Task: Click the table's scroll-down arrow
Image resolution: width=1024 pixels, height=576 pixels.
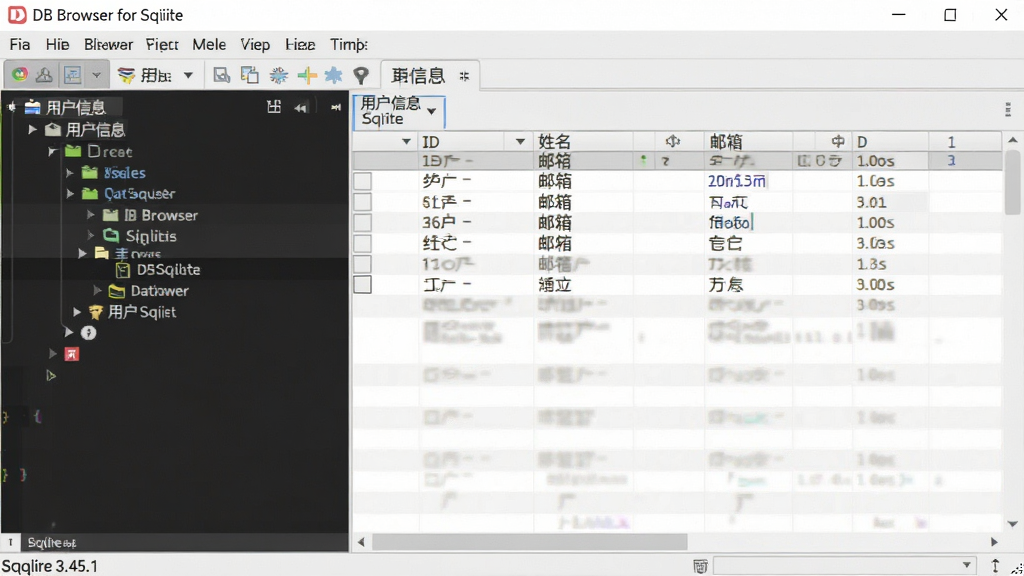Action: [1012, 524]
